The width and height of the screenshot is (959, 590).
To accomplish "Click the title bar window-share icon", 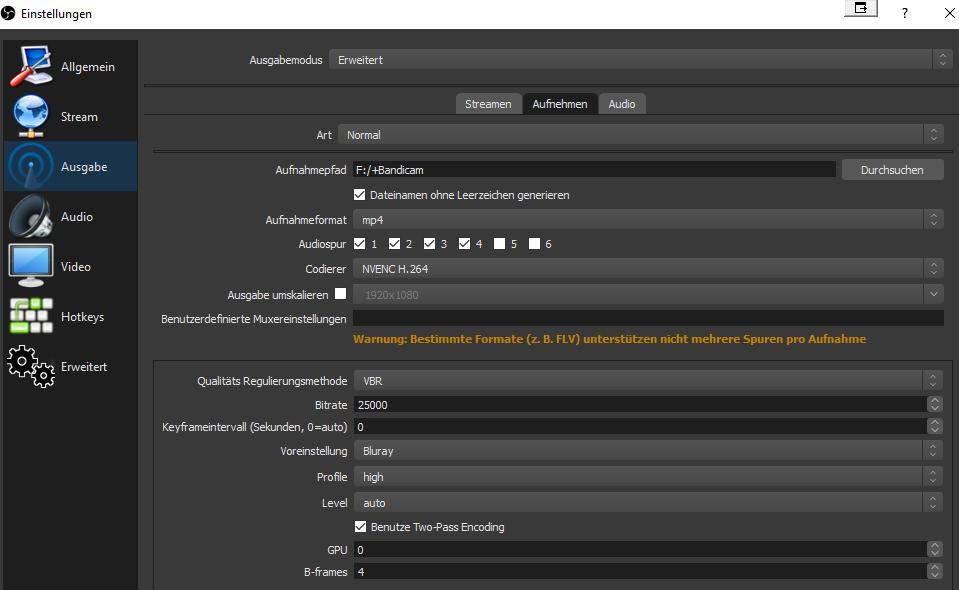I will [861, 9].
